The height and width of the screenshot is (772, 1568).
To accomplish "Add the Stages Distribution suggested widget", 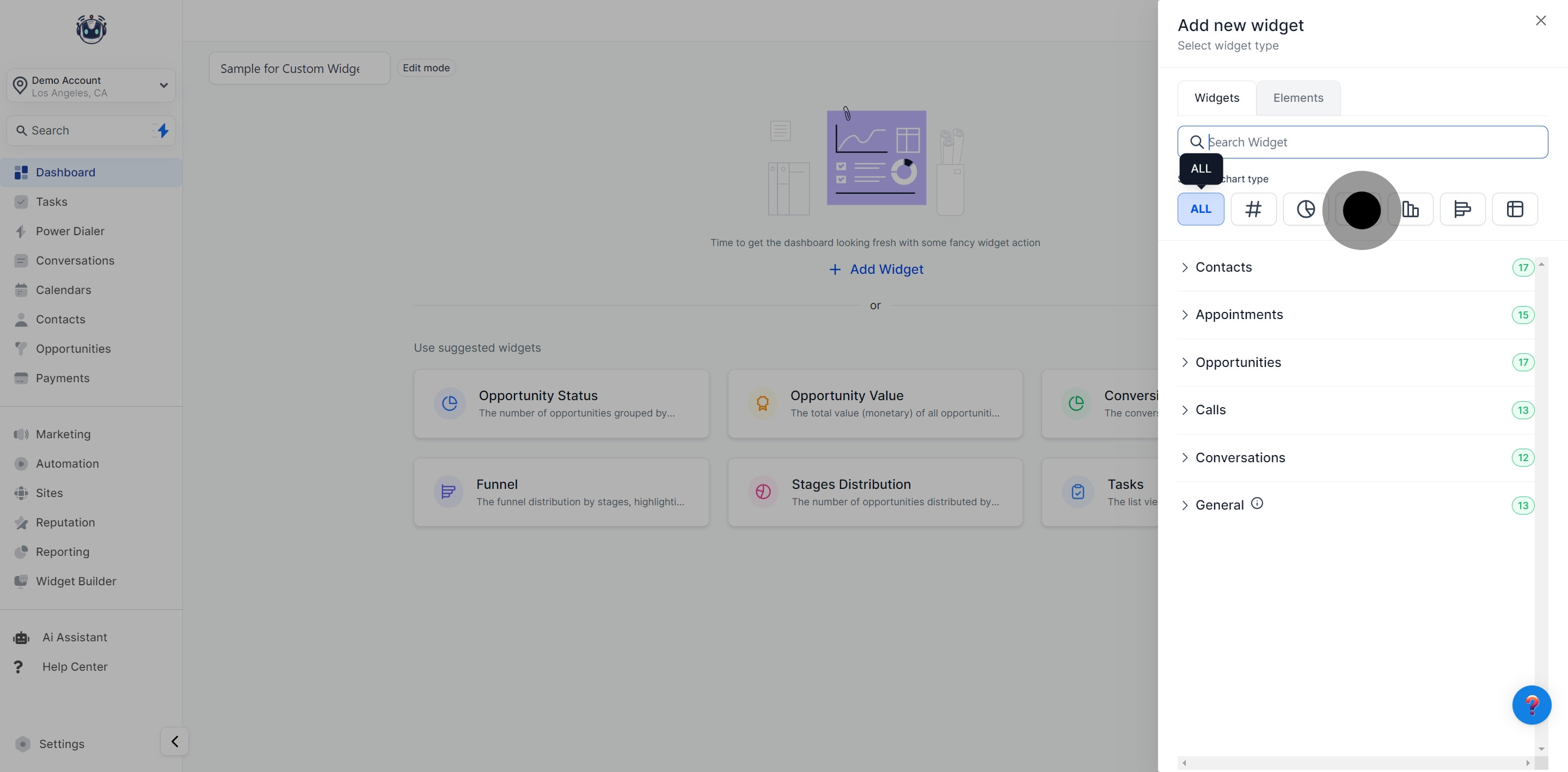I will pyautogui.click(x=875, y=492).
